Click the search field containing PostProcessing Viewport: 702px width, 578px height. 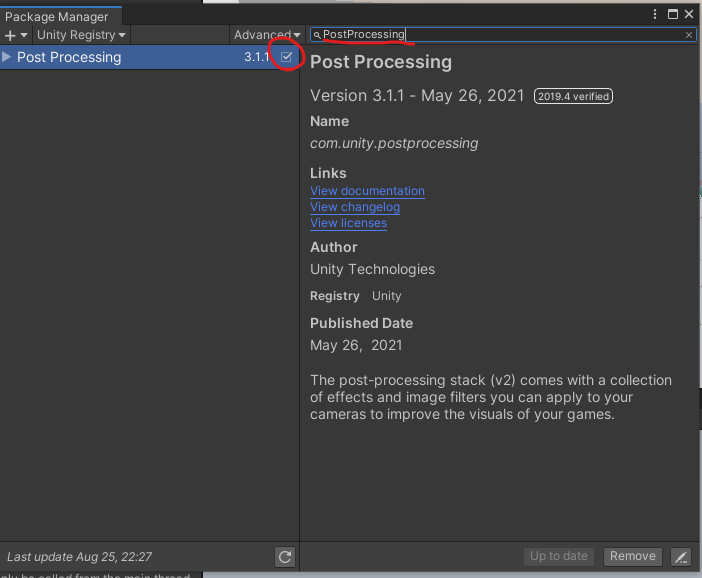tap(503, 34)
